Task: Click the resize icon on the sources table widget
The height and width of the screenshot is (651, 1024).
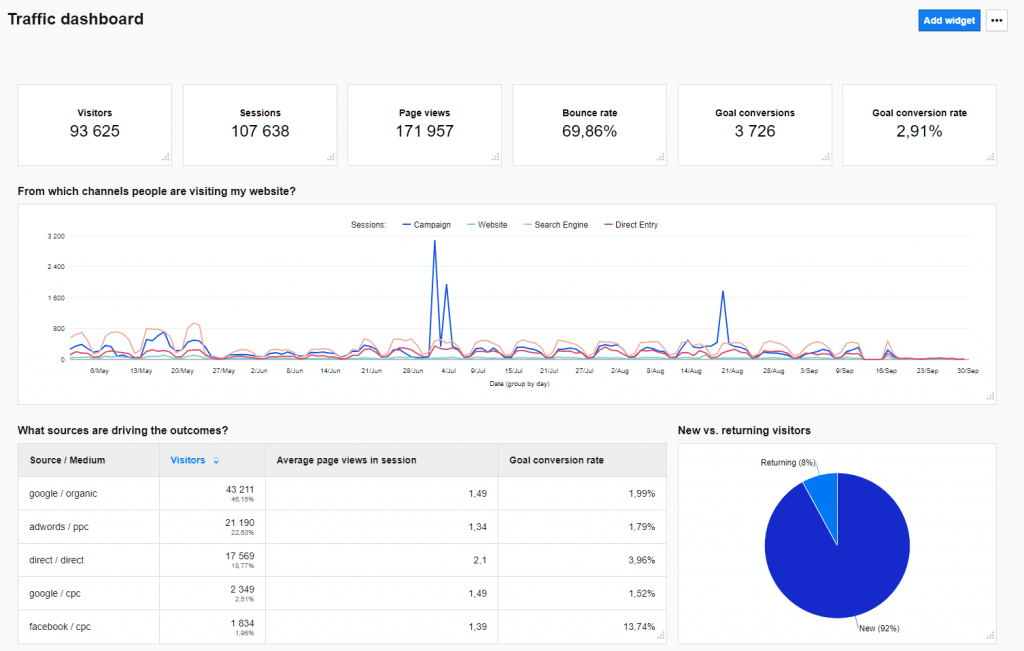Action: tap(659, 633)
